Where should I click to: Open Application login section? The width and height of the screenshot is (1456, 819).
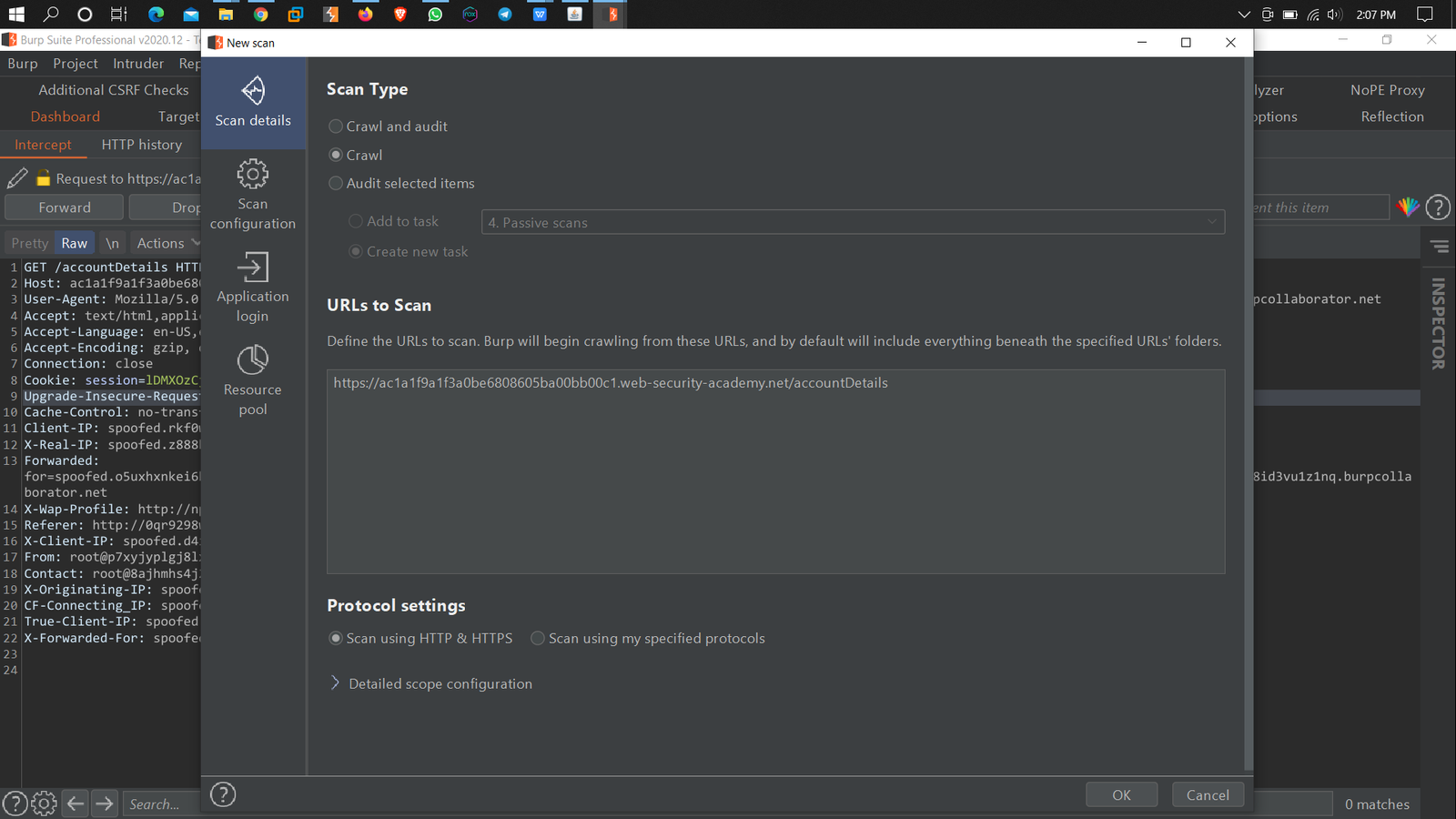253,288
